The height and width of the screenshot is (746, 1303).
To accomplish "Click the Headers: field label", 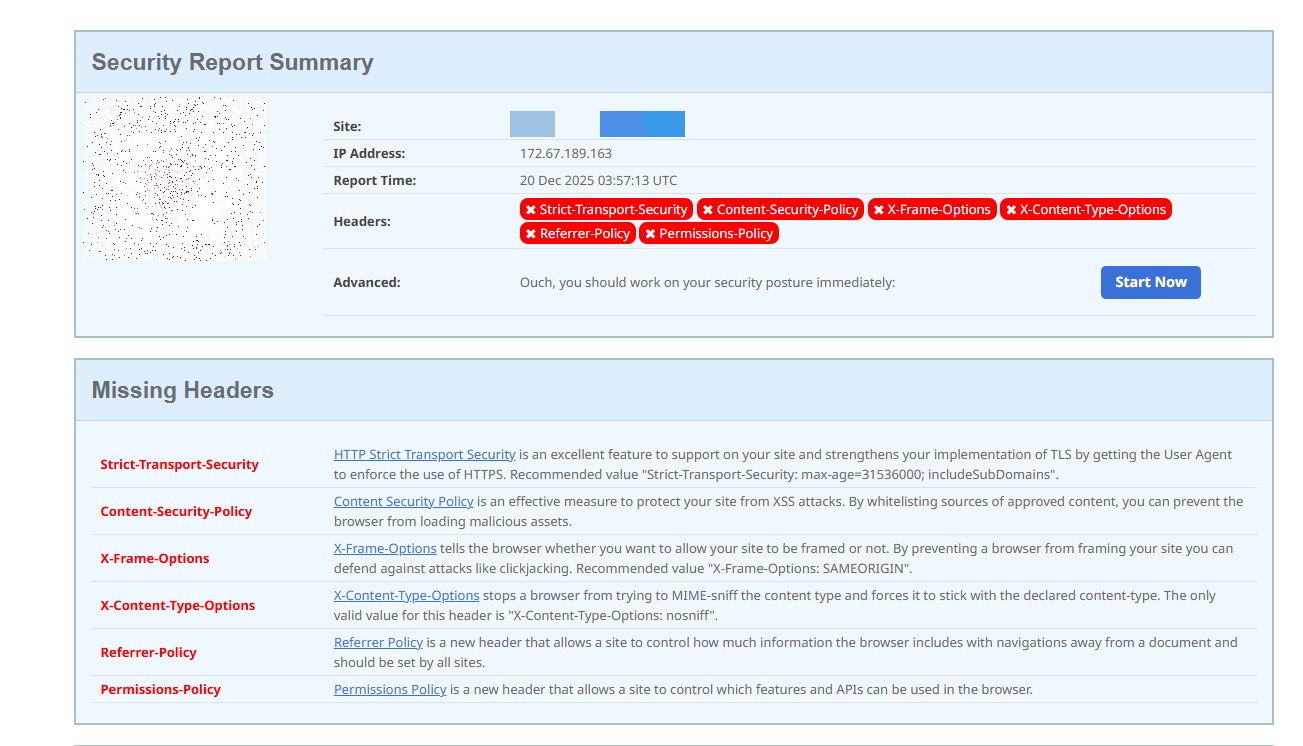I will point(362,221).
